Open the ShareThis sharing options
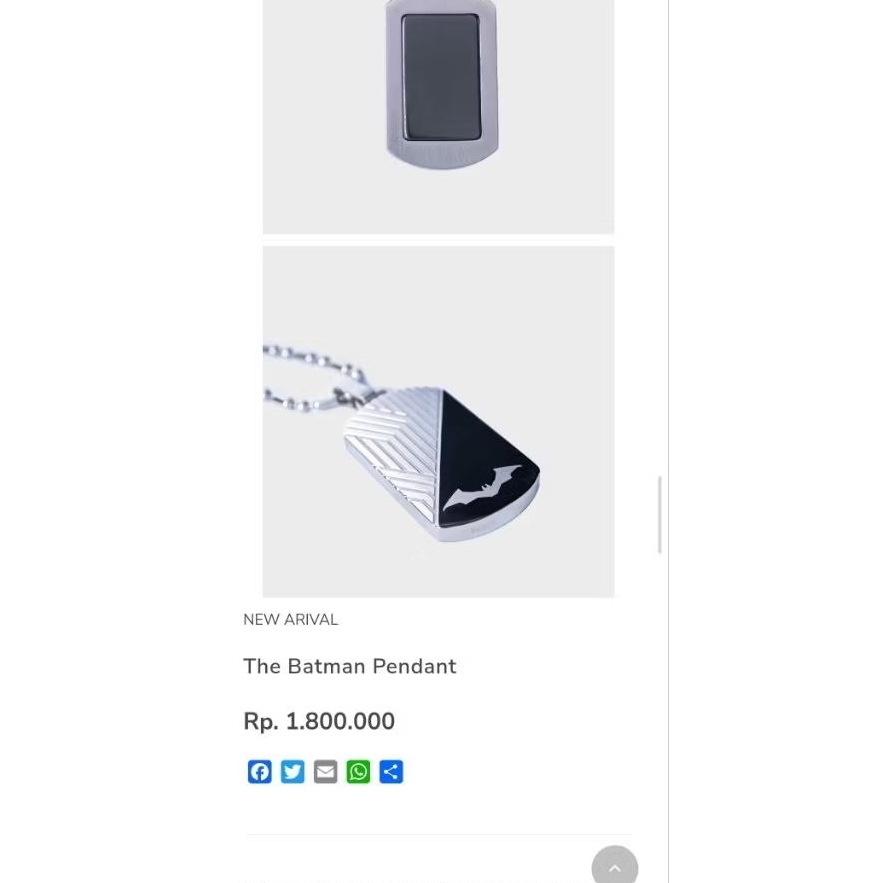883x883 pixels. point(391,771)
